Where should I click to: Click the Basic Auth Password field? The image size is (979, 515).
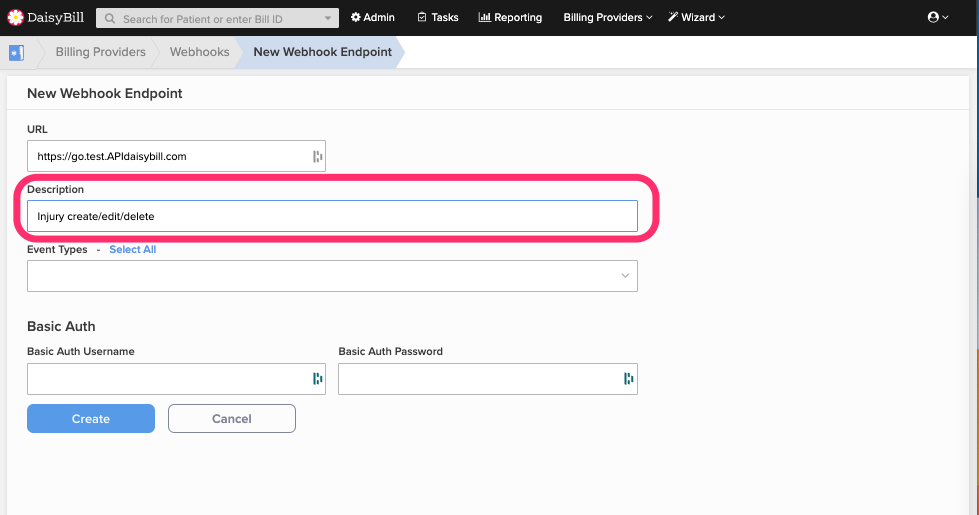(x=488, y=379)
